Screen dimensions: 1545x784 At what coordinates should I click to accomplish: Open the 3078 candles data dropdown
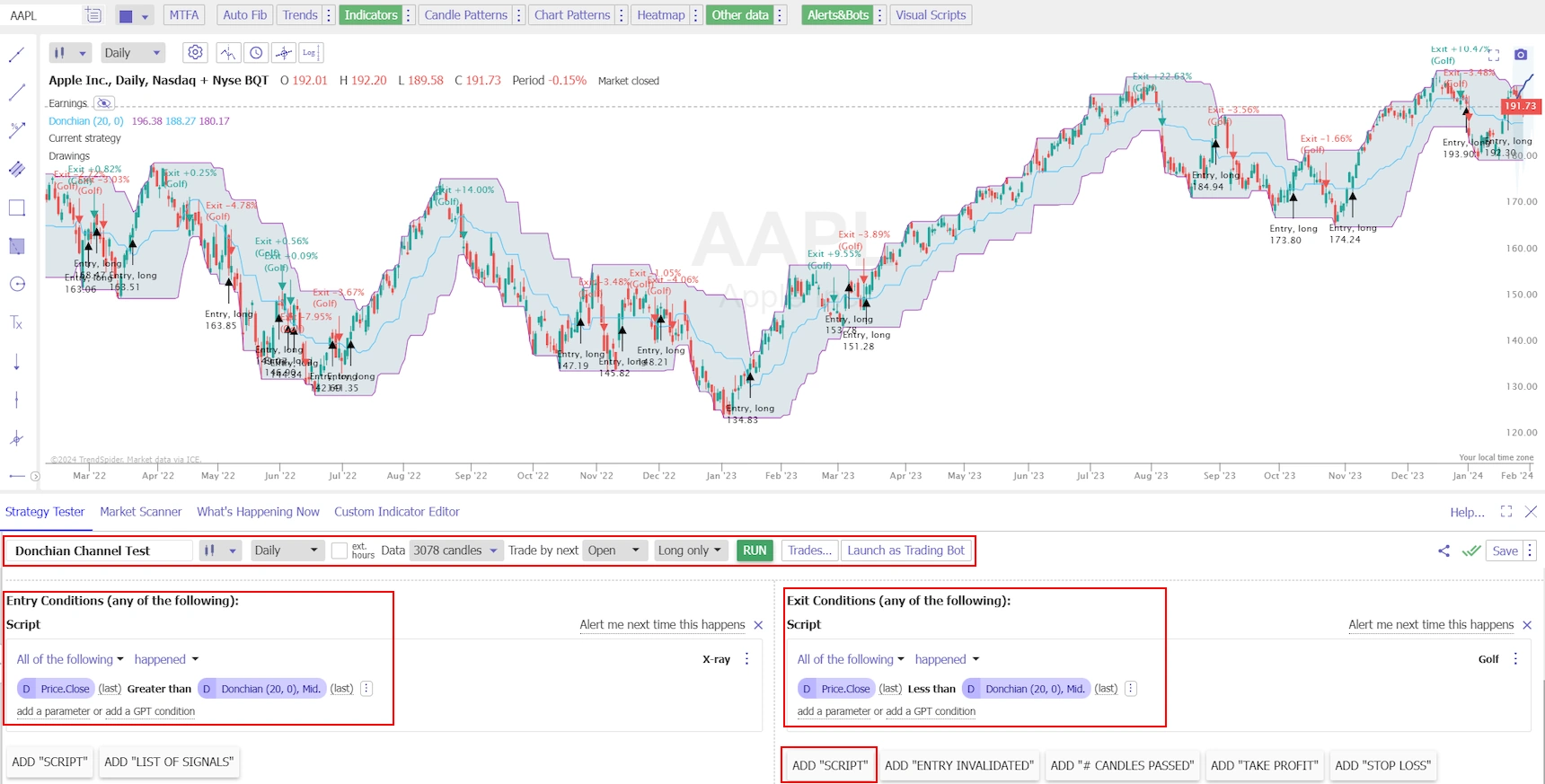pyautogui.click(x=455, y=551)
